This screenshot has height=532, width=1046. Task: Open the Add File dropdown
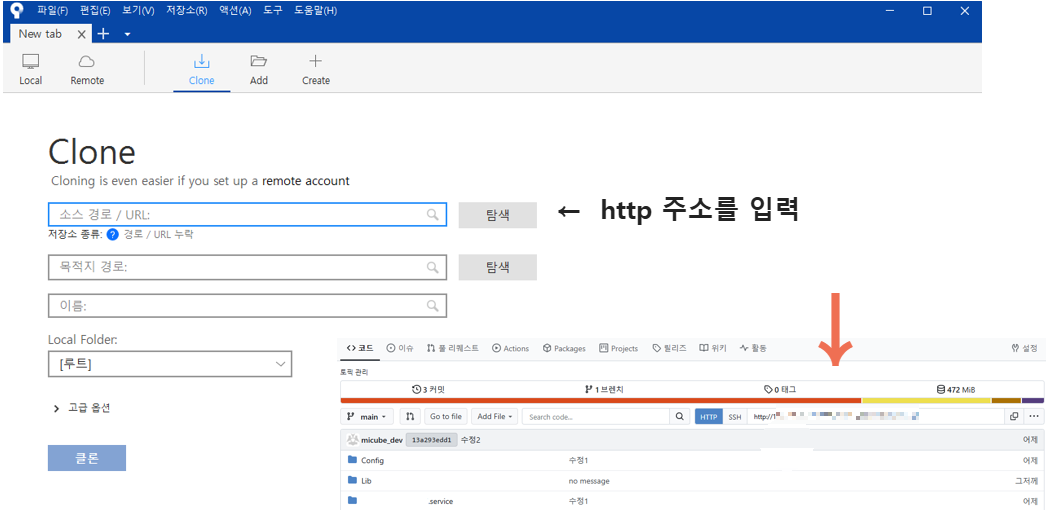pyautogui.click(x=494, y=417)
